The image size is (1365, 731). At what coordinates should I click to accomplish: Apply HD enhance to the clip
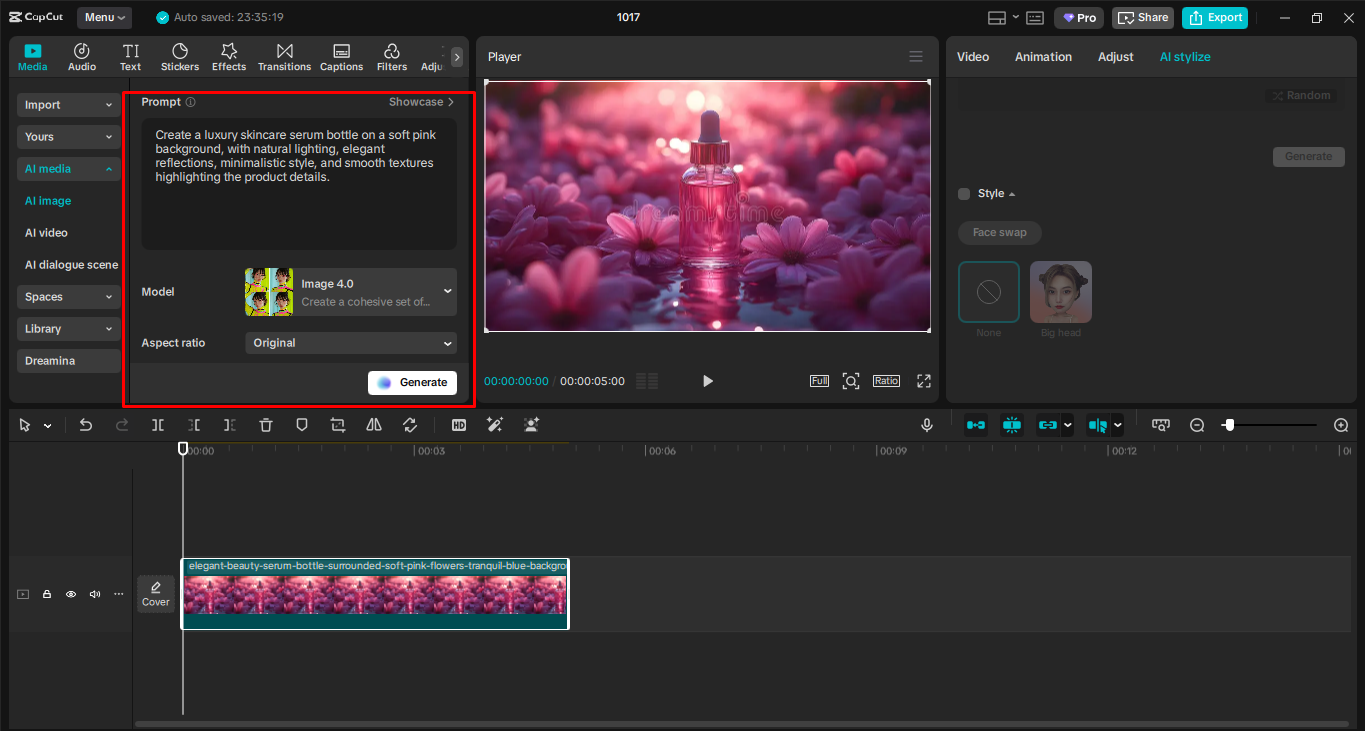(x=458, y=425)
